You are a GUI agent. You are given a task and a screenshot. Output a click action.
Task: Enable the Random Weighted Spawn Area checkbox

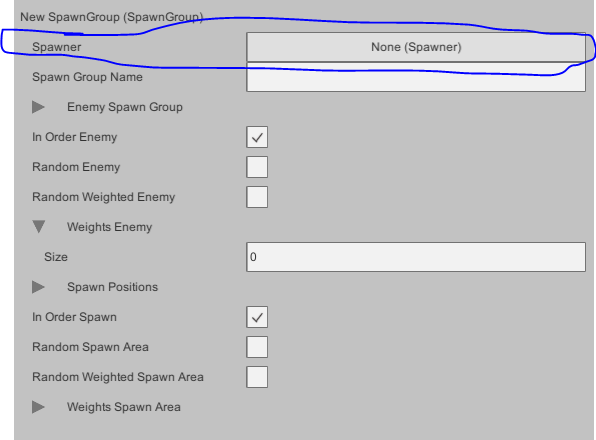tap(257, 377)
